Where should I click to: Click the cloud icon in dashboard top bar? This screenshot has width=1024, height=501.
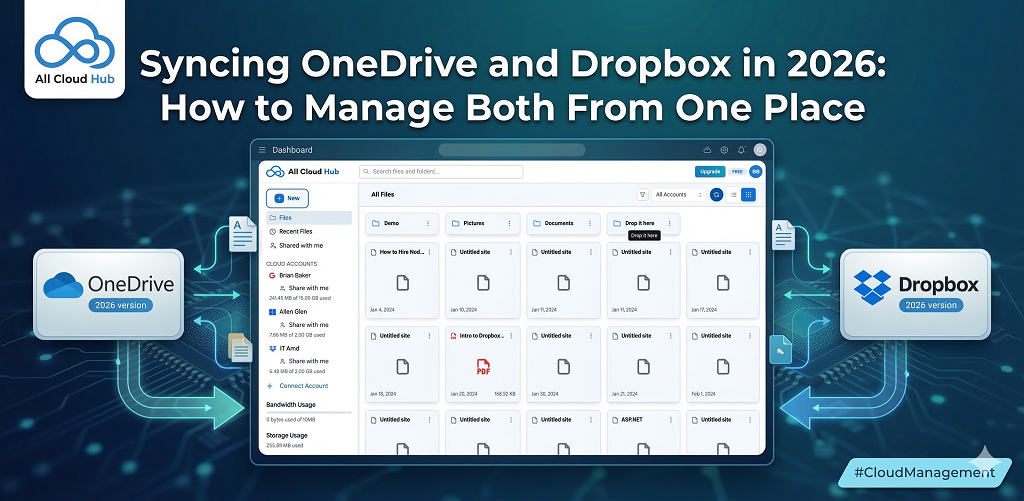pos(707,150)
